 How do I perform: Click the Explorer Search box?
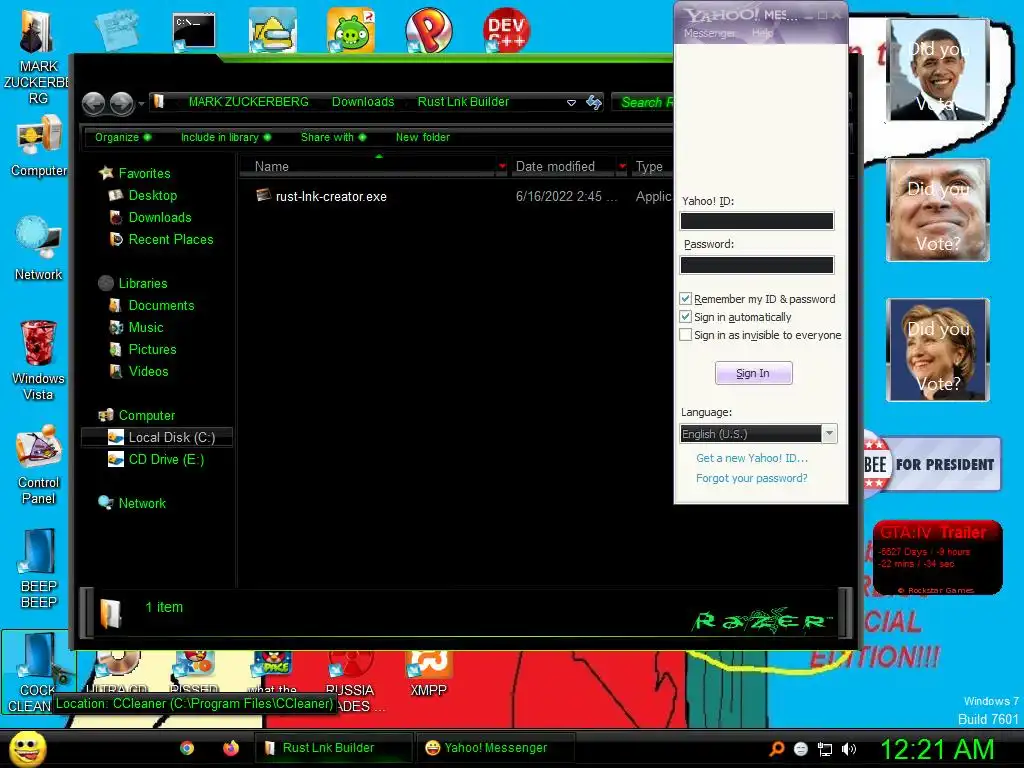coord(643,102)
